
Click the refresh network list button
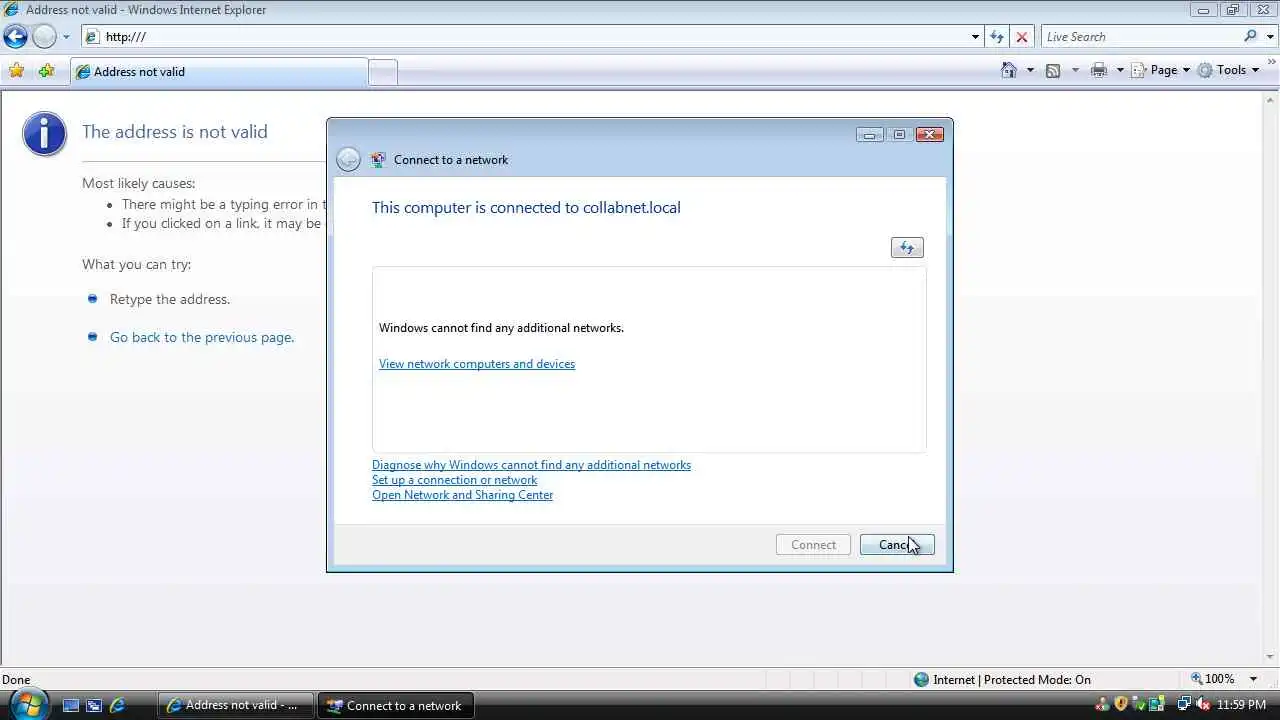[907, 248]
